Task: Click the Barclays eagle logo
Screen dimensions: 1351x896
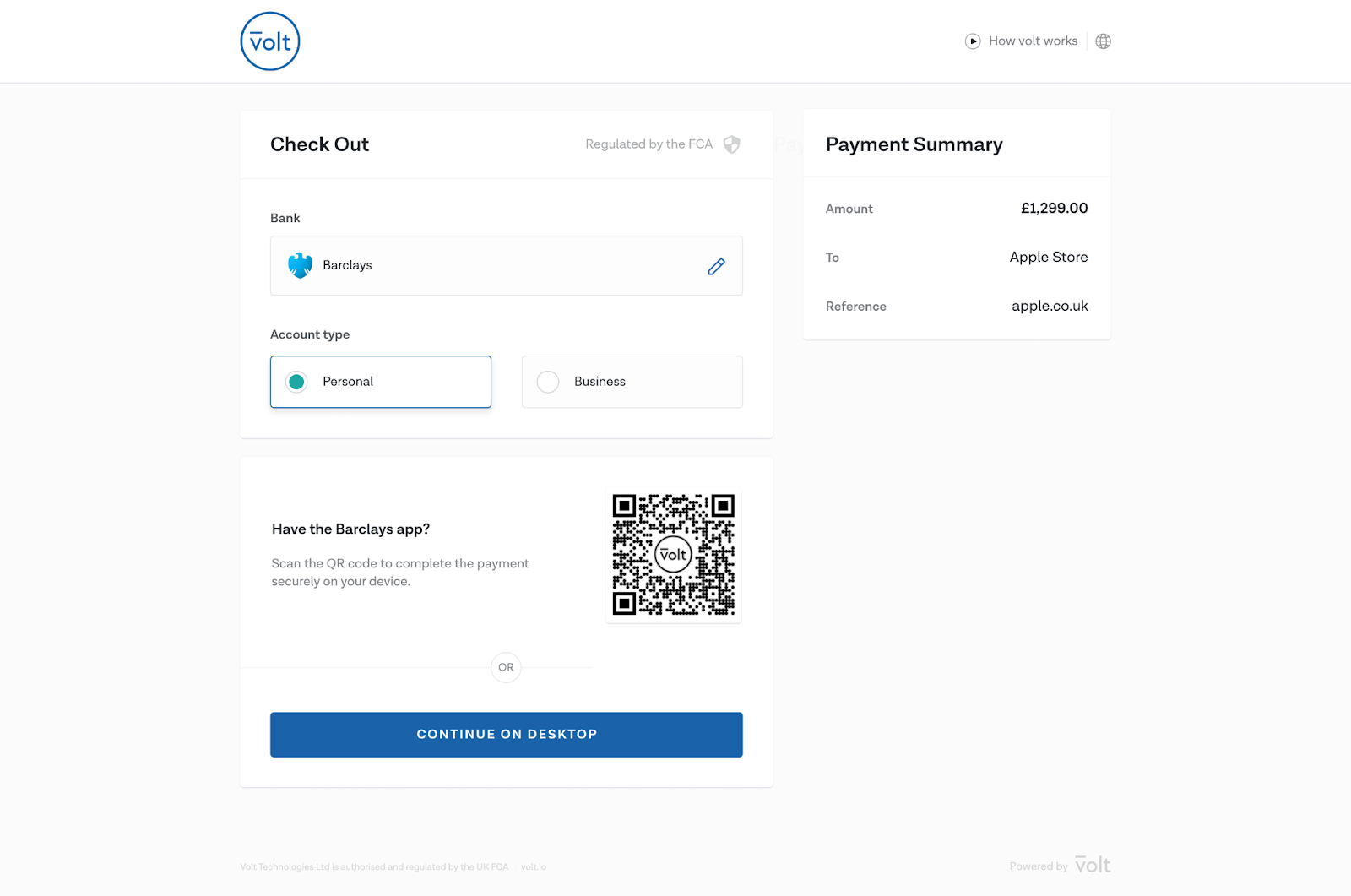Action: (300, 265)
